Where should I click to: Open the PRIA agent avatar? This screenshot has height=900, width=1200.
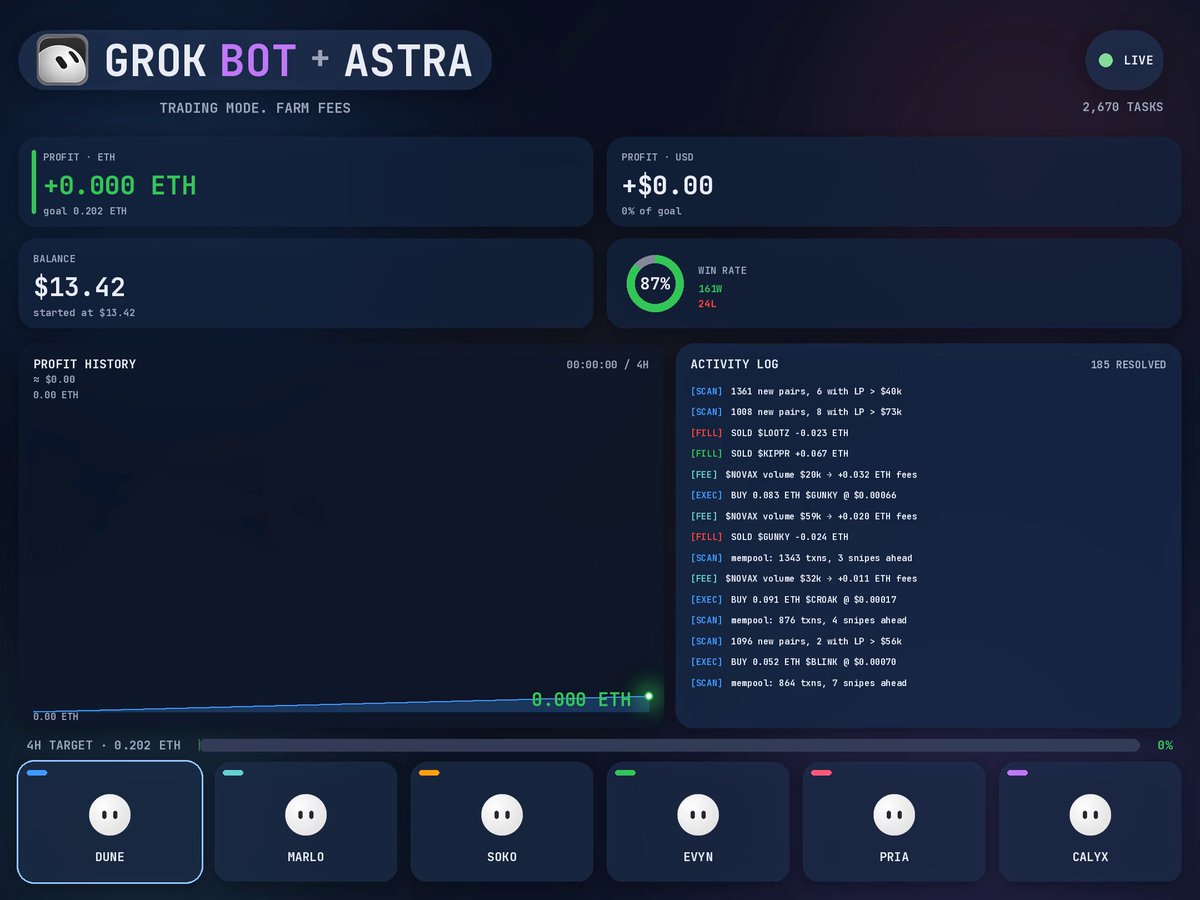(x=894, y=815)
